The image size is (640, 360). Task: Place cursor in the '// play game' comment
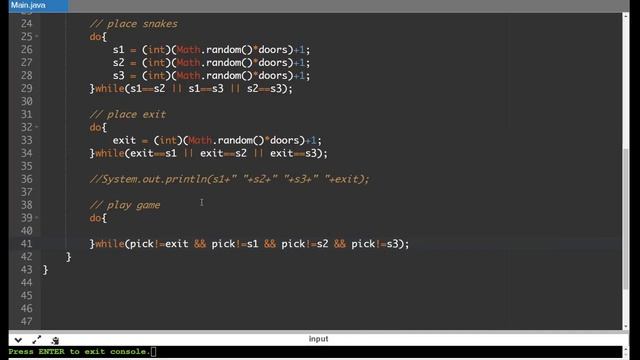[125, 205]
